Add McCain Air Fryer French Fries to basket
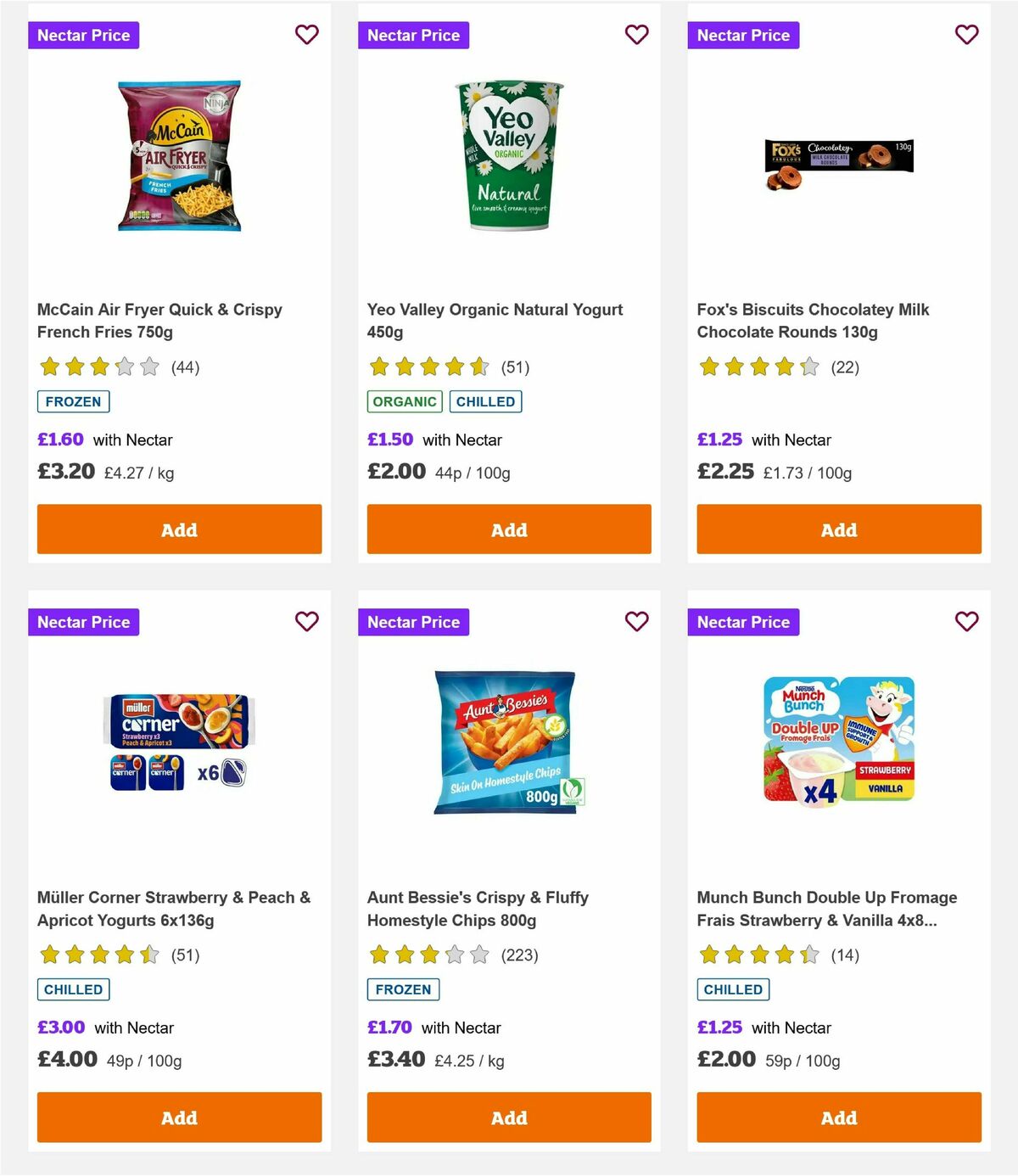This screenshot has width=1018, height=1176. pyautogui.click(x=178, y=529)
